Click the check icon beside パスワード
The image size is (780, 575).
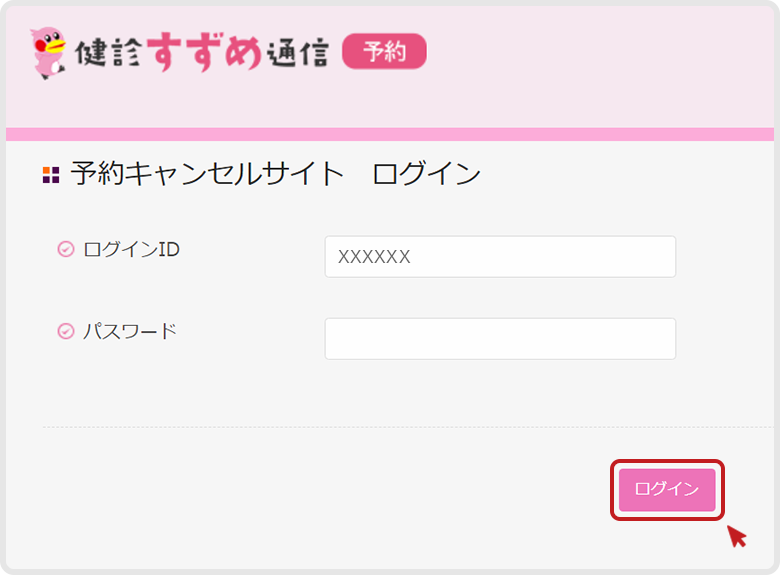[x=66, y=332]
